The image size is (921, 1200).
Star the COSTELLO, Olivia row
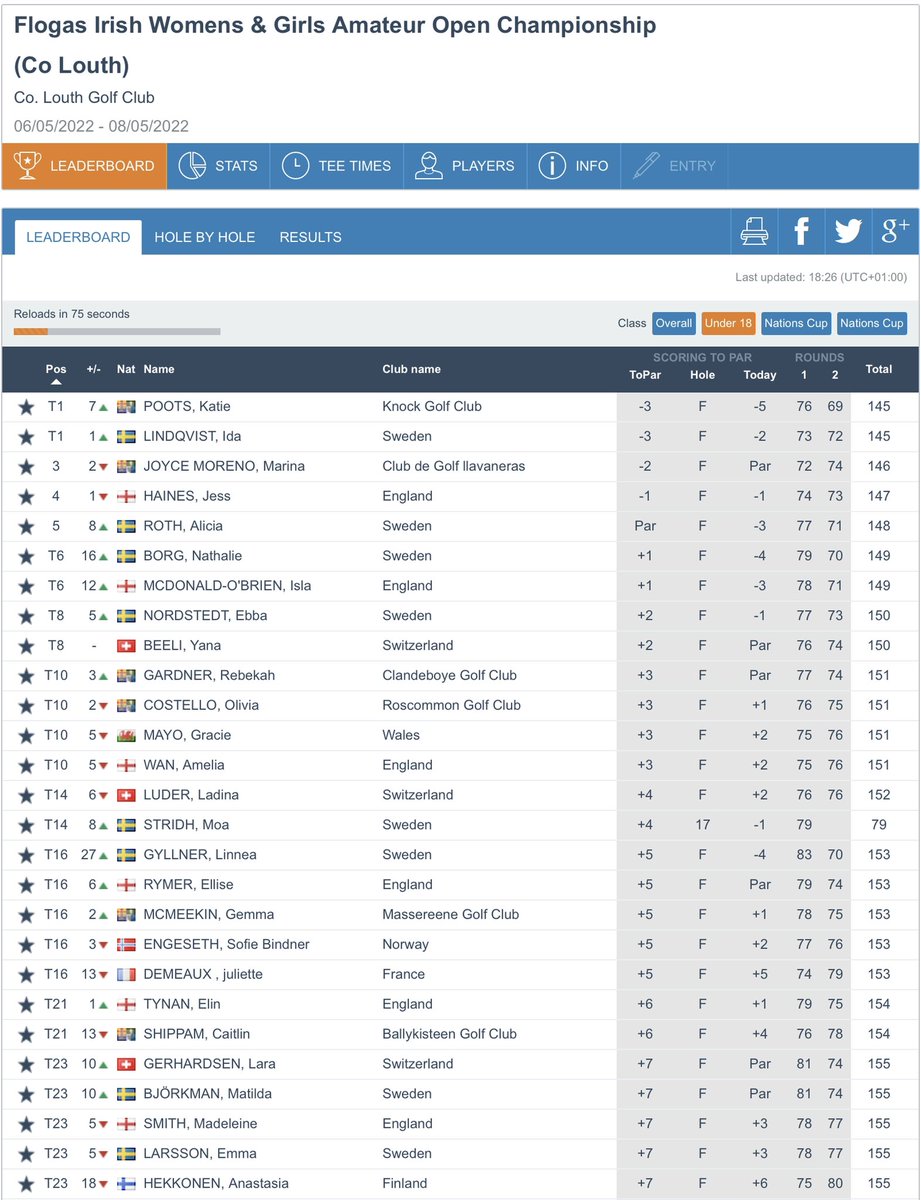pyautogui.click(x=25, y=706)
